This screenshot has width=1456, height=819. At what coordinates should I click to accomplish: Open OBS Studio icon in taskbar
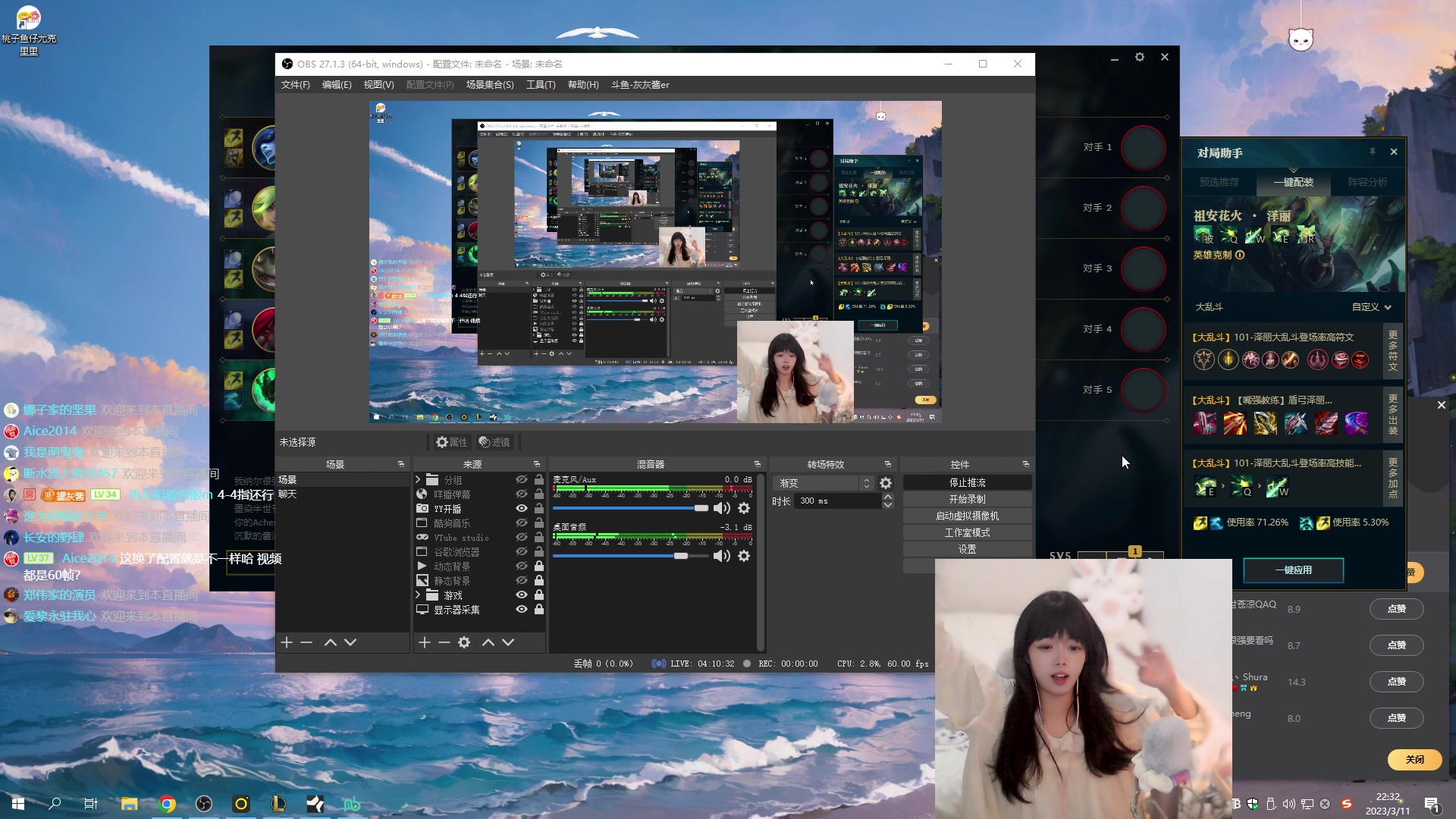[204, 804]
